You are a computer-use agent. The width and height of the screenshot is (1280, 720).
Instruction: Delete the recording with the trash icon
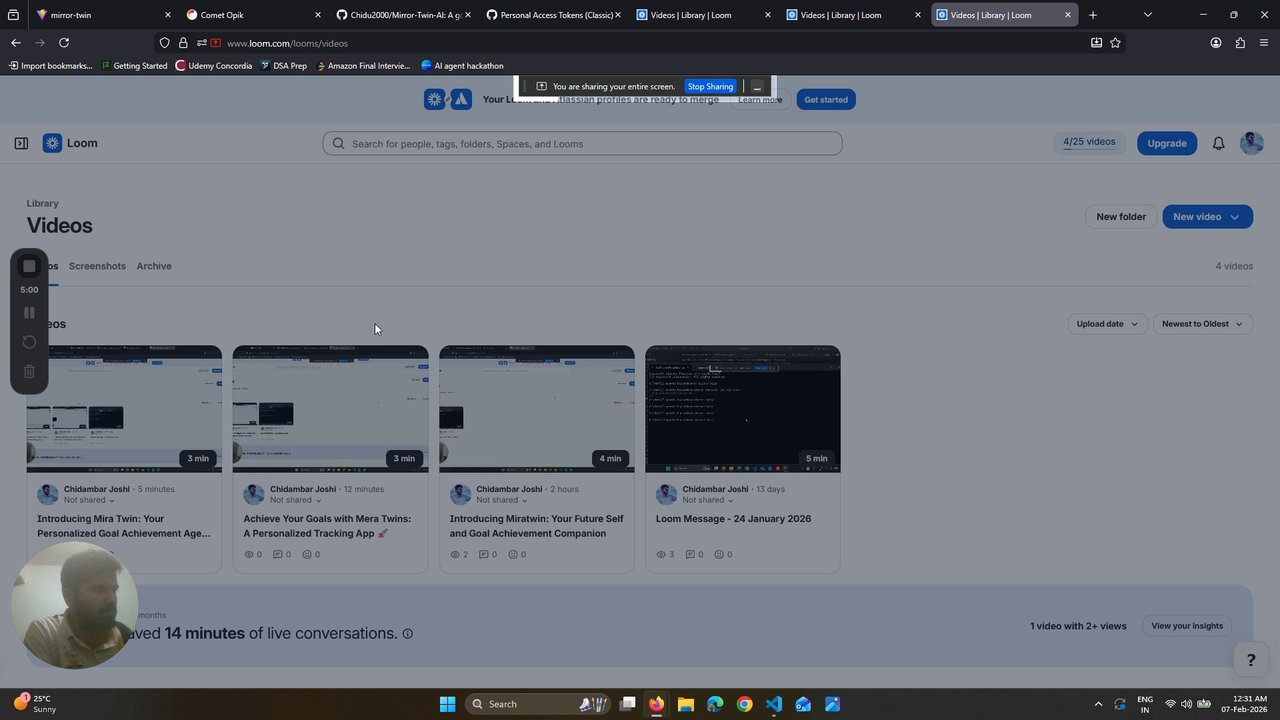point(29,372)
